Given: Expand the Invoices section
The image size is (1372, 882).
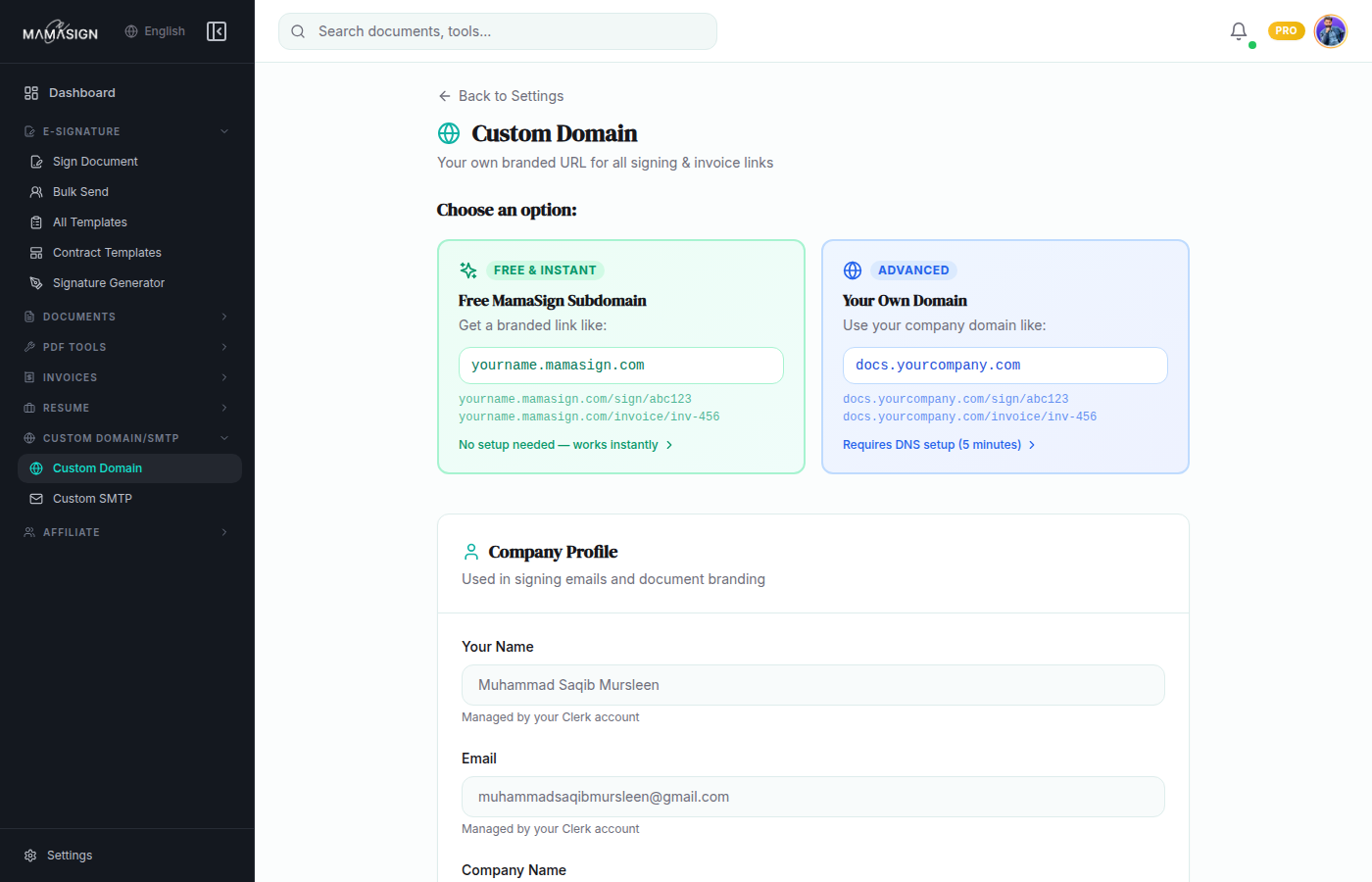Looking at the screenshot, I should (x=127, y=377).
